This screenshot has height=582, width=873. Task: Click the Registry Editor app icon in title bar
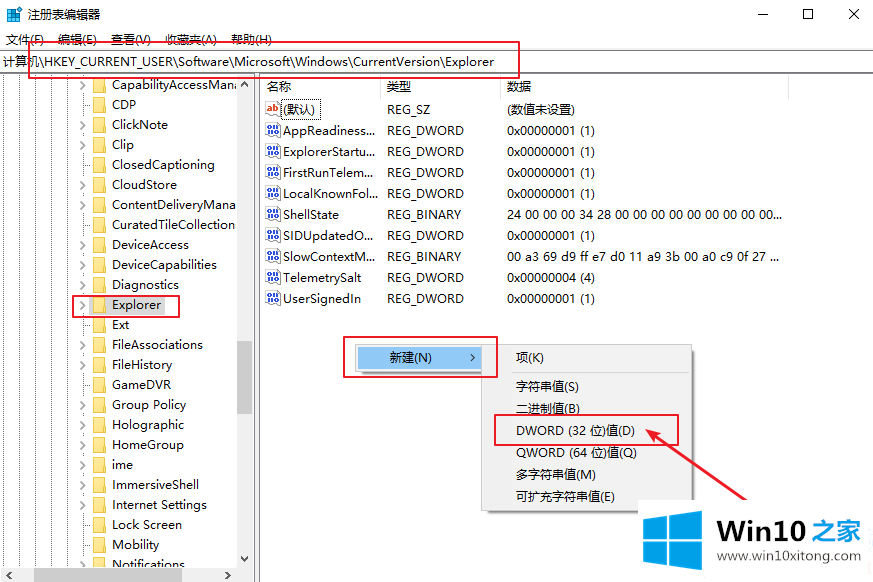pos(14,14)
